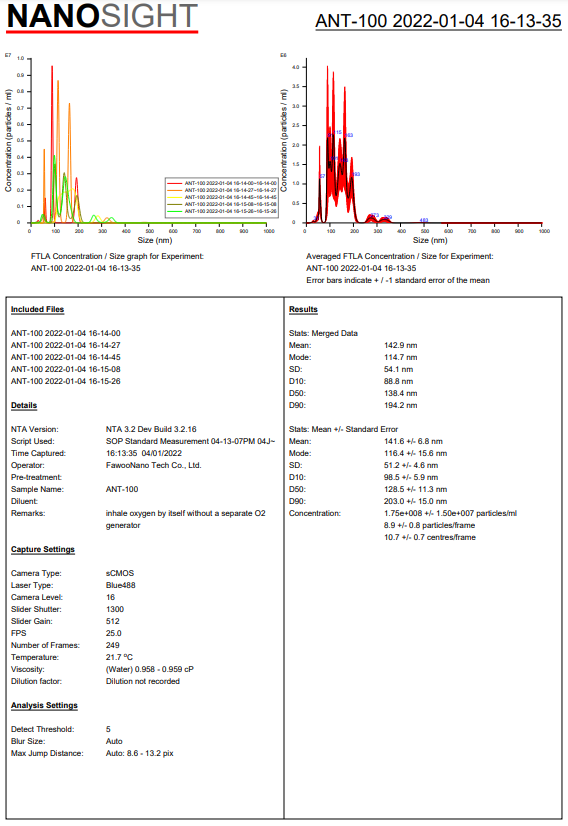The image size is (568, 826).
Task: Click the NANOSIGHT logo
Action: pyautogui.click(x=102, y=17)
